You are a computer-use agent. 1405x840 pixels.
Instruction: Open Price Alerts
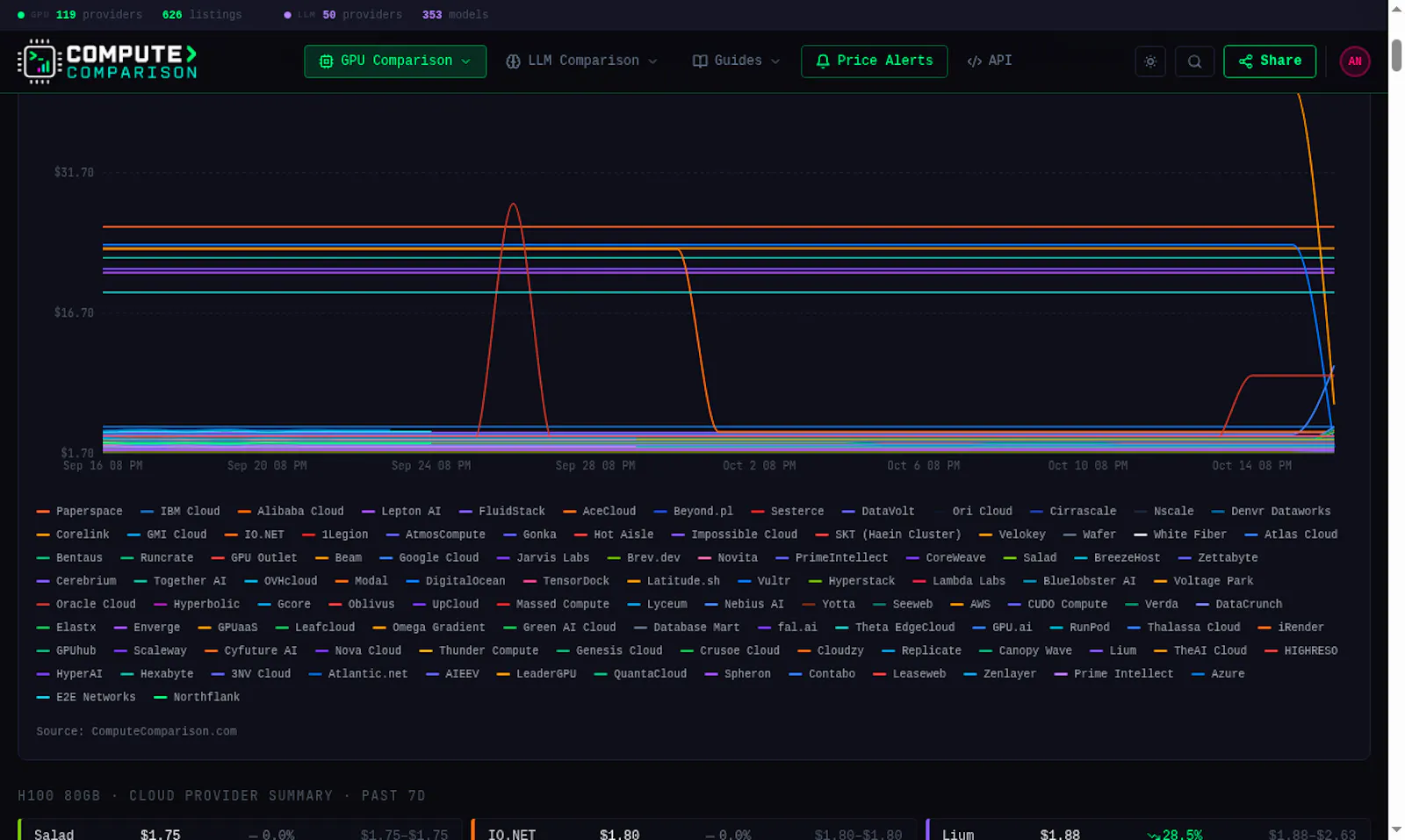pyautogui.click(x=874, y=61)
